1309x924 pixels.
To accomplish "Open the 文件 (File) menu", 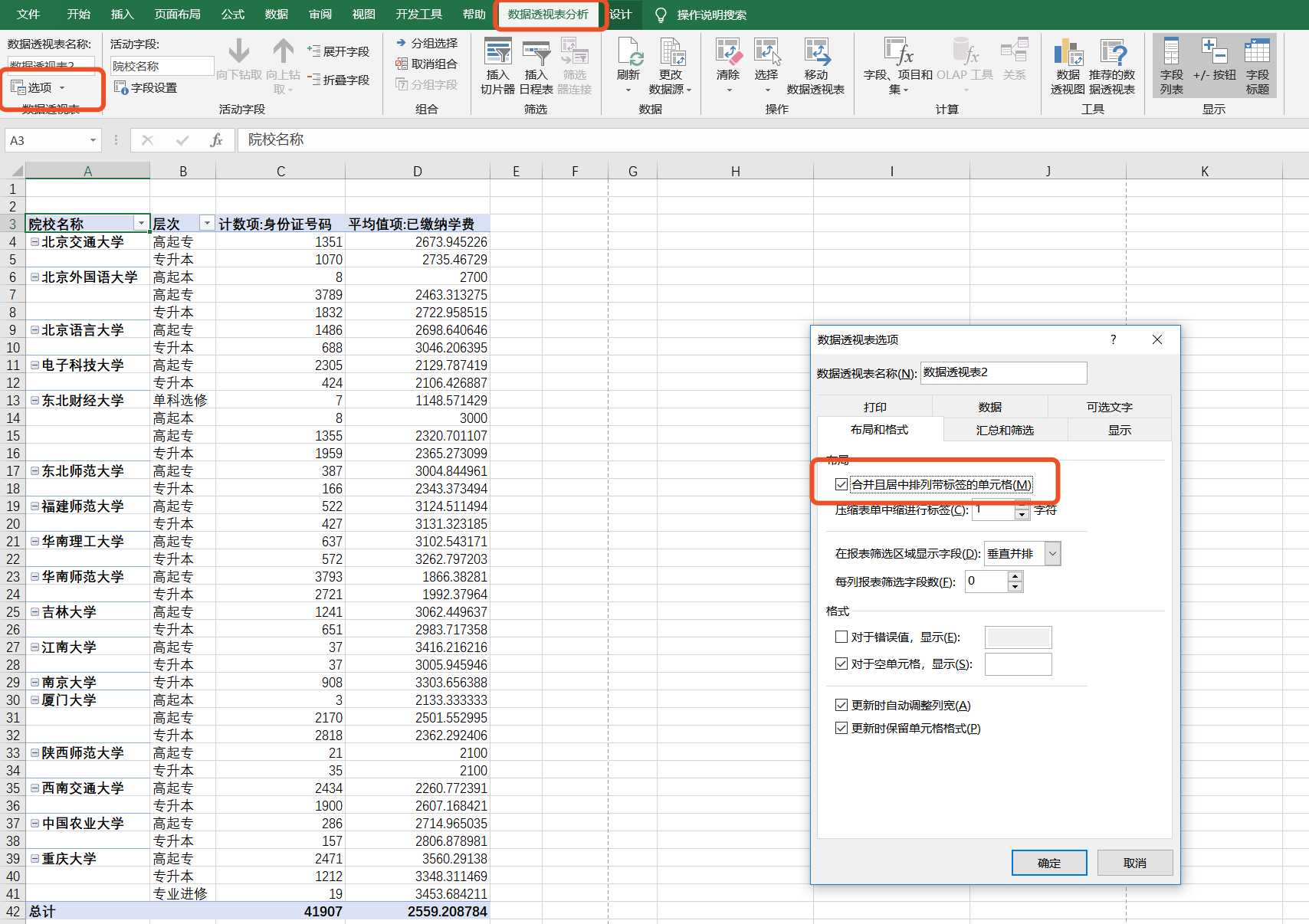I will point(28,15).
